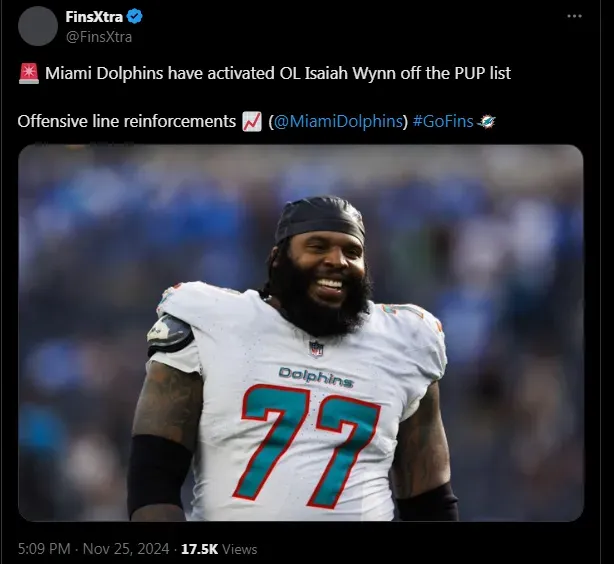614x564 pixels.
Task: Click the Nov 25, 2024 date
Action: [x=126, y=549]
